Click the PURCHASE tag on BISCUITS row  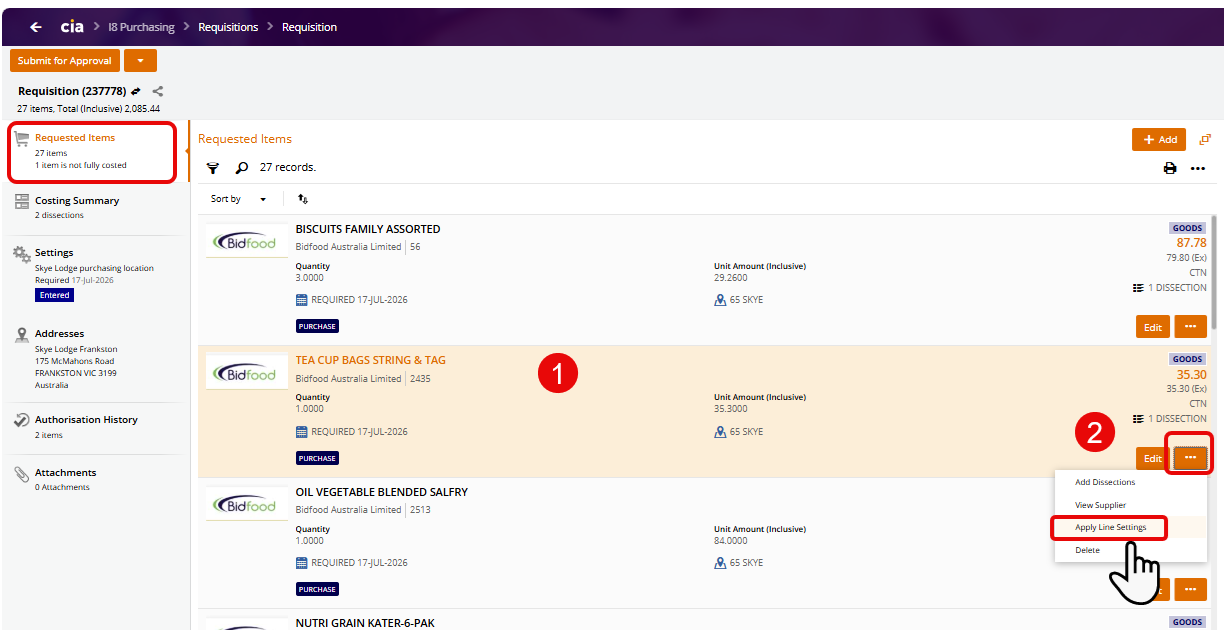(x=317, y=326)
